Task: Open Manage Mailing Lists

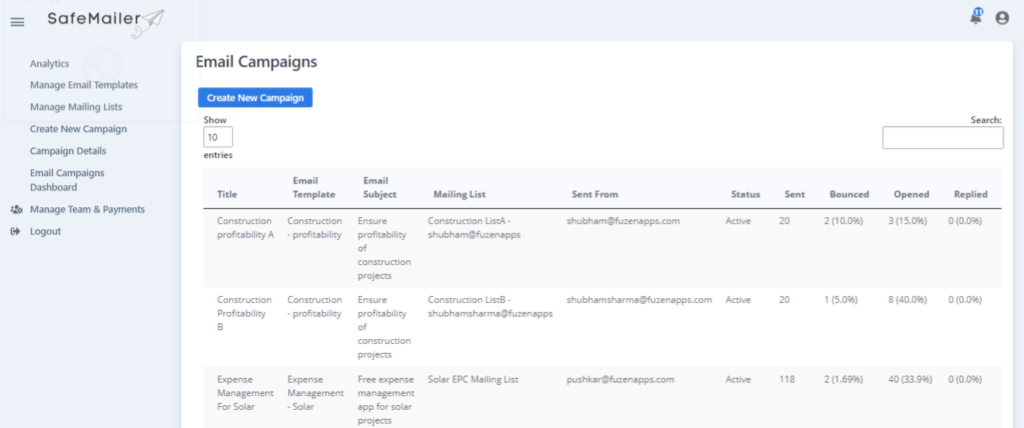Action: [76, 107]
